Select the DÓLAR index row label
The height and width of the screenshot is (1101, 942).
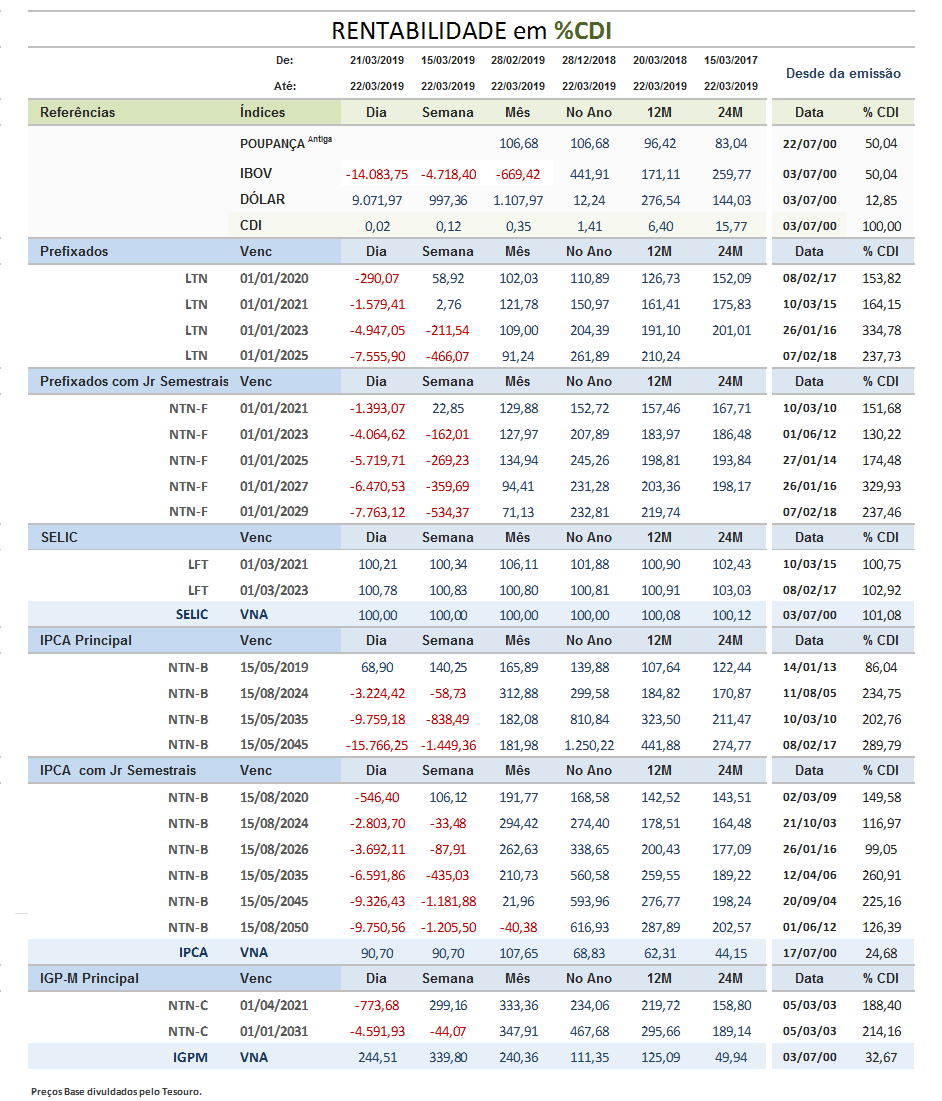pyautogui.click(x=263, y=199)
